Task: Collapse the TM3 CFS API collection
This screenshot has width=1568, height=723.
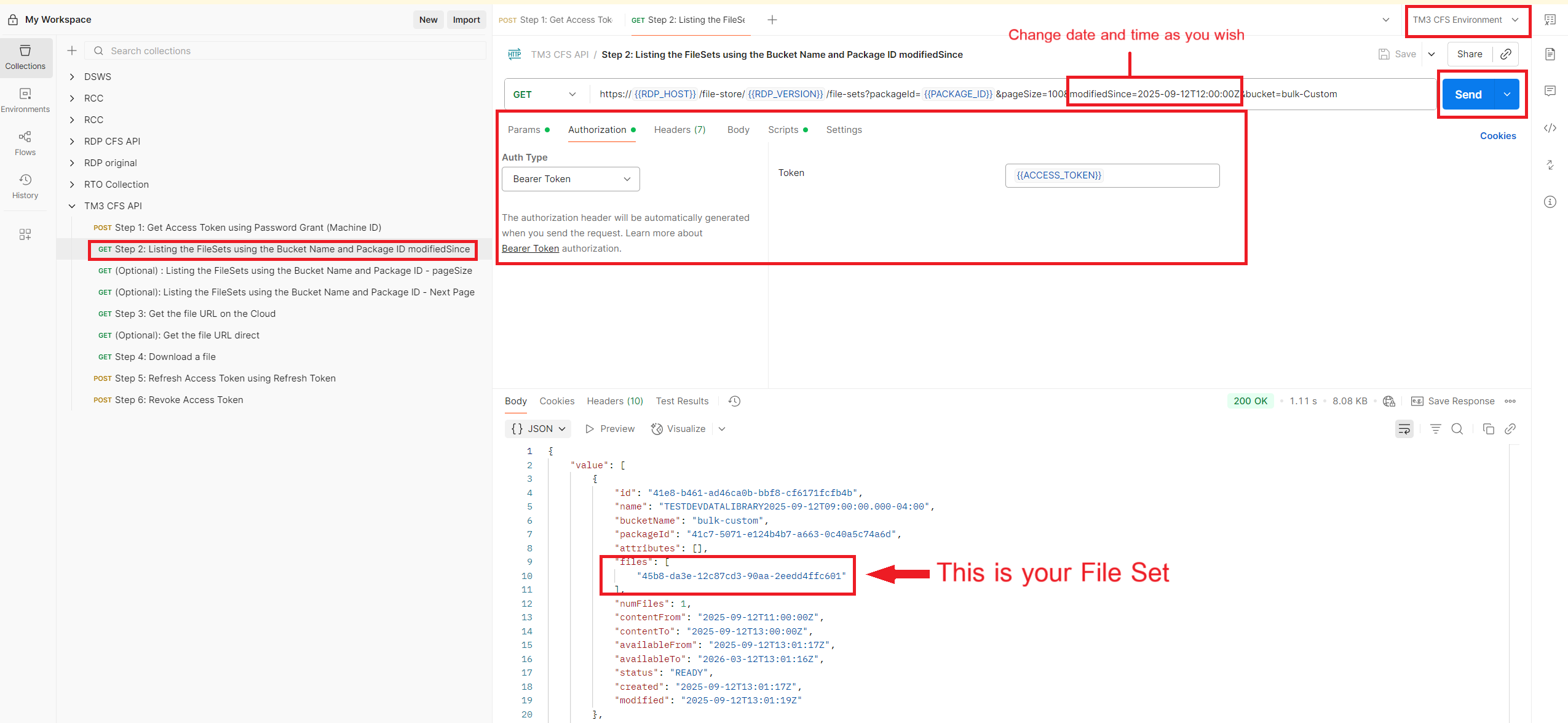Action: tap(72, 206)
